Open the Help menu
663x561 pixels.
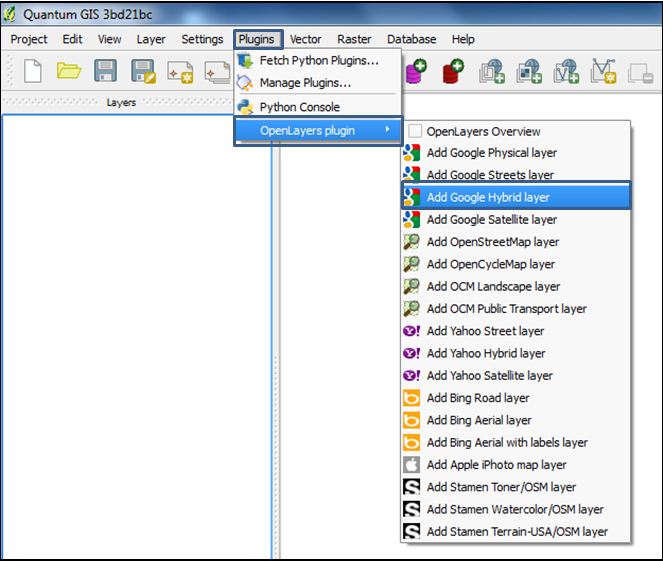tap(463, 39)
